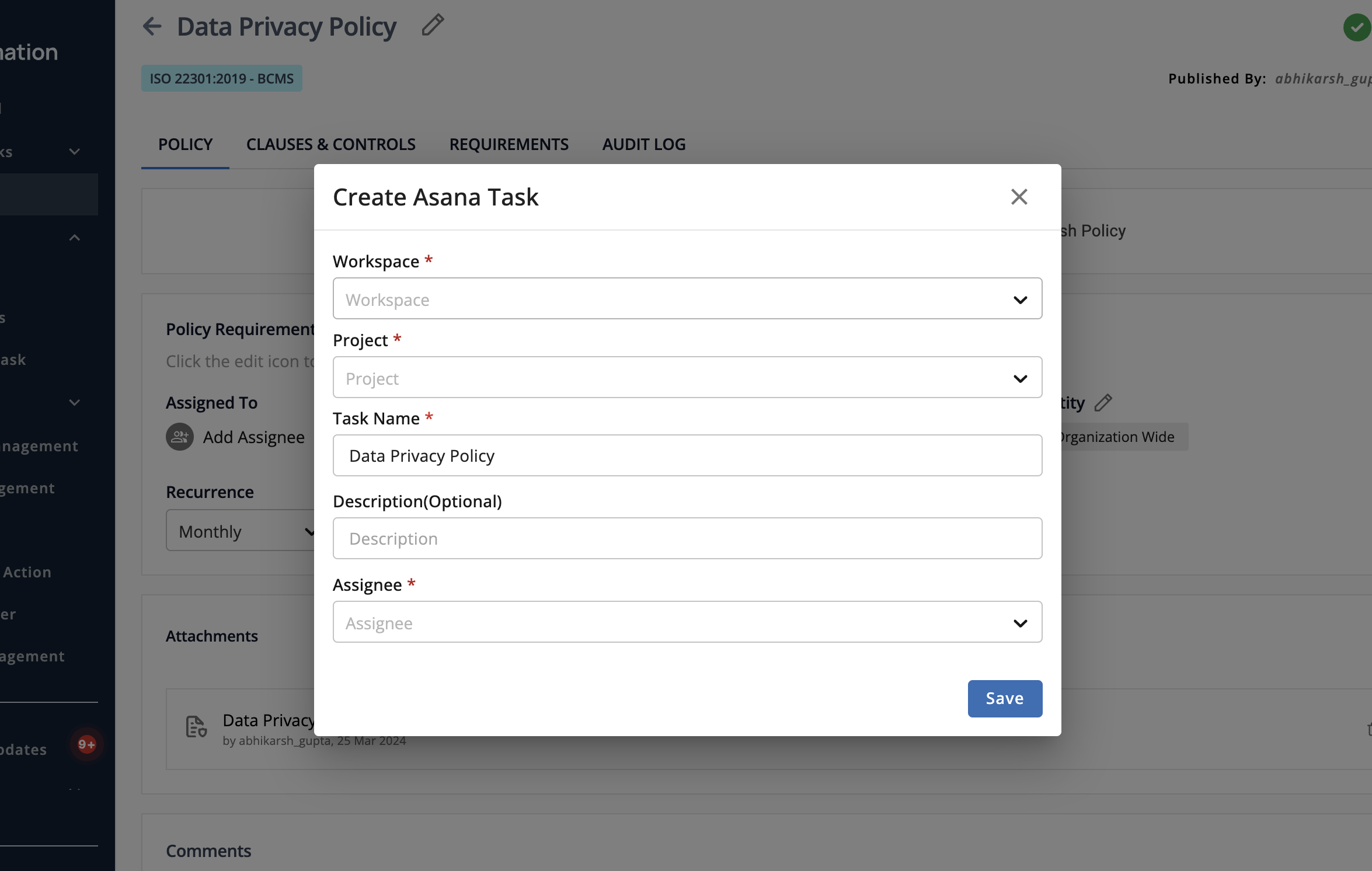
Task: Open the Monthly recurrence dropdown
Action: pos(241,531)
